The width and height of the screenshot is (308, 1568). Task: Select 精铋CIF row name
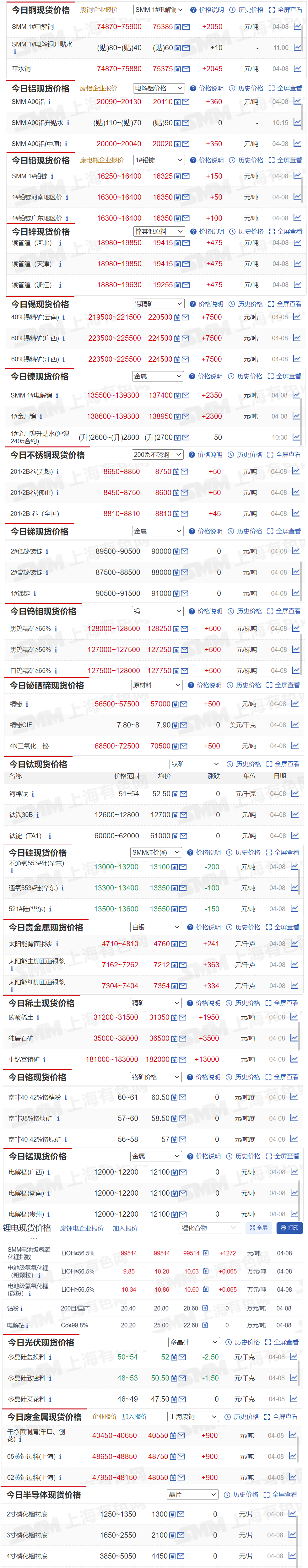tap(21, 726)
